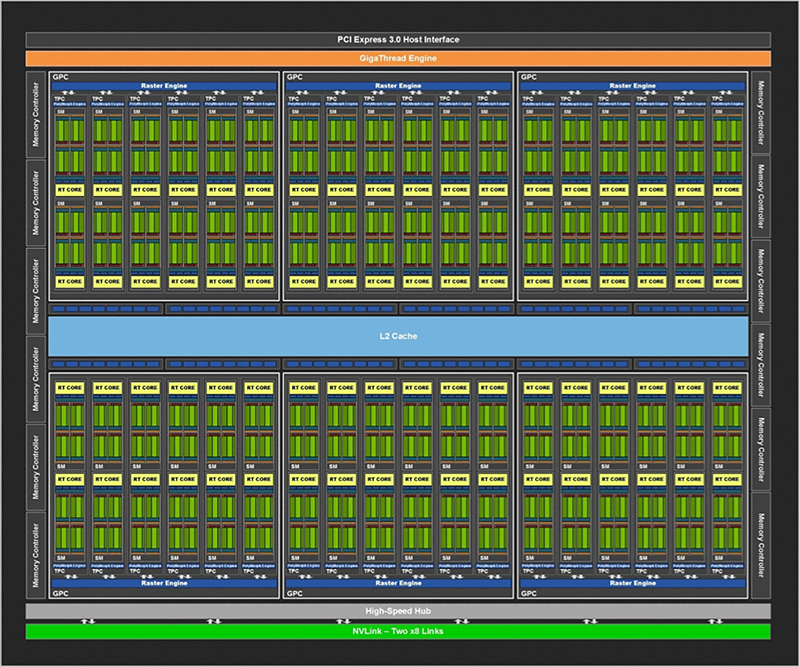Toggle the bottom-left Memory Controller block
800x667 pixels.
click(x=32, y=530)
